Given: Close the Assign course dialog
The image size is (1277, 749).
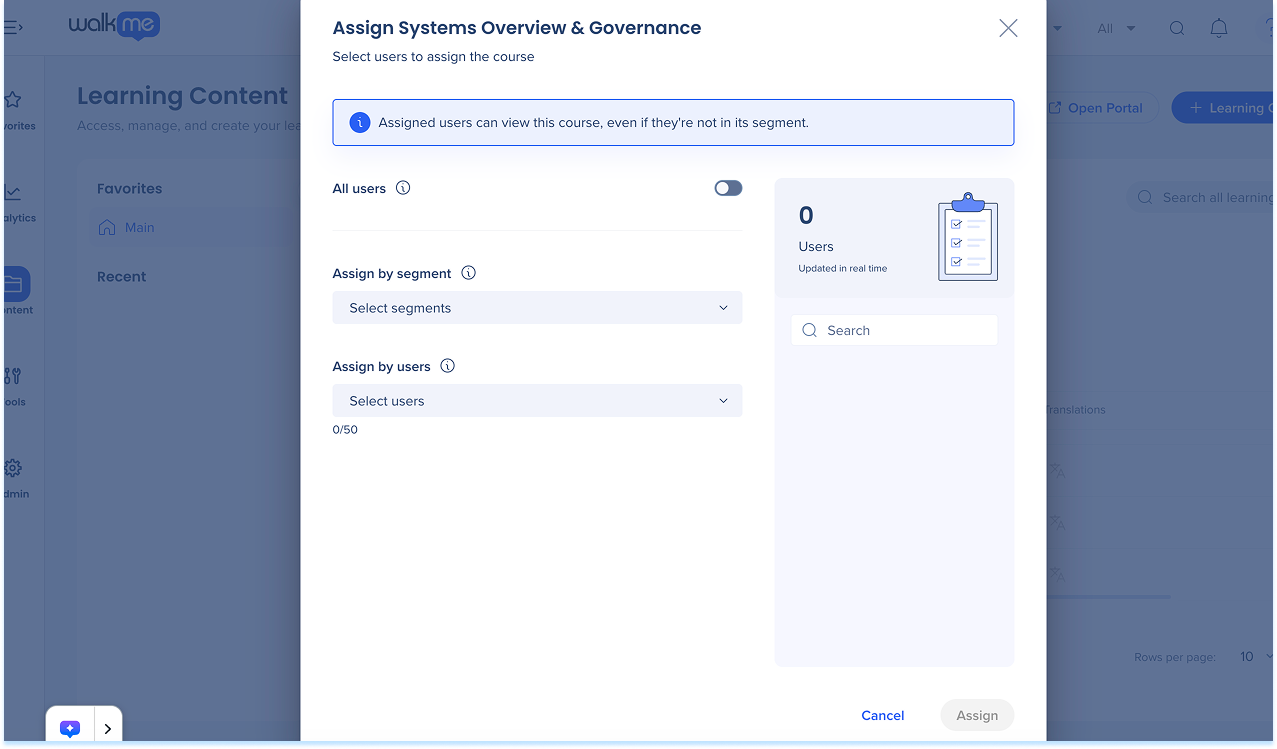Looking at the screenshot, I should [x=1008, y=28].
